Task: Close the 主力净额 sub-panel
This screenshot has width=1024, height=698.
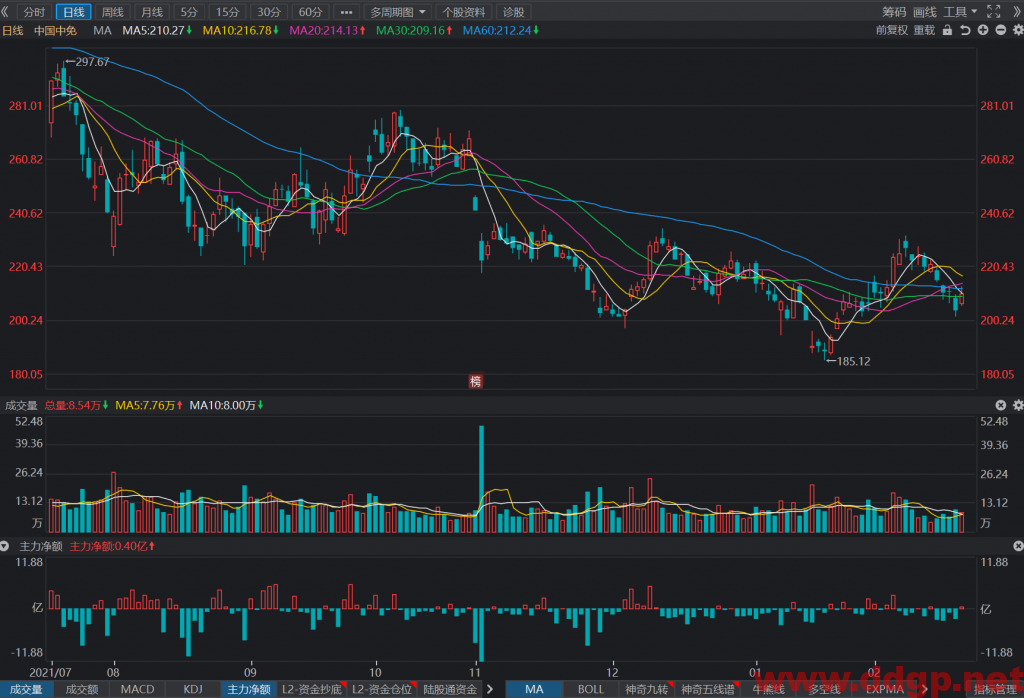Action: (1017, 546)
